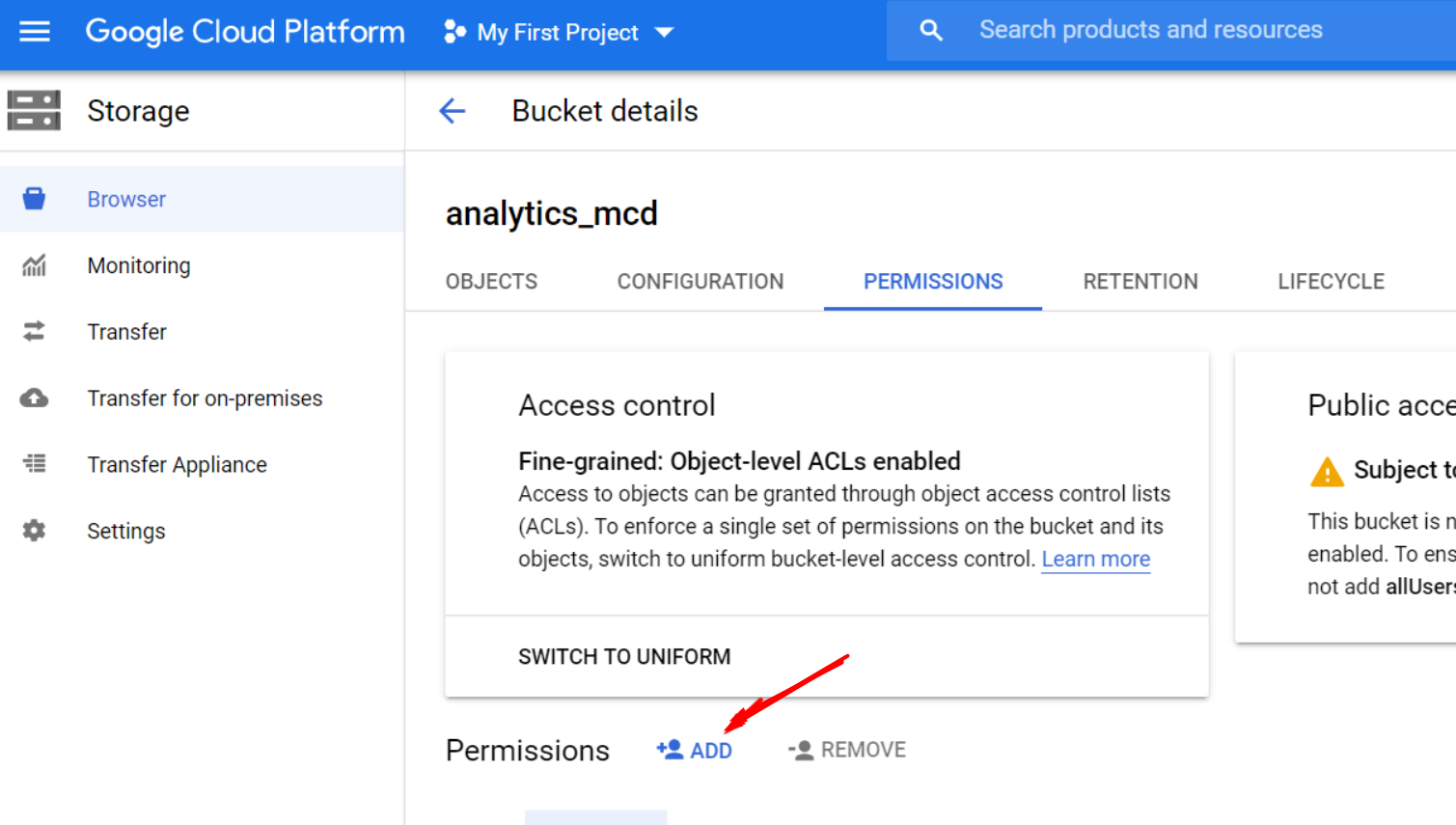Viewport: 1456px width, 825px height.
Task: Open the hamburger navigation menu
Action: (35, 32)
